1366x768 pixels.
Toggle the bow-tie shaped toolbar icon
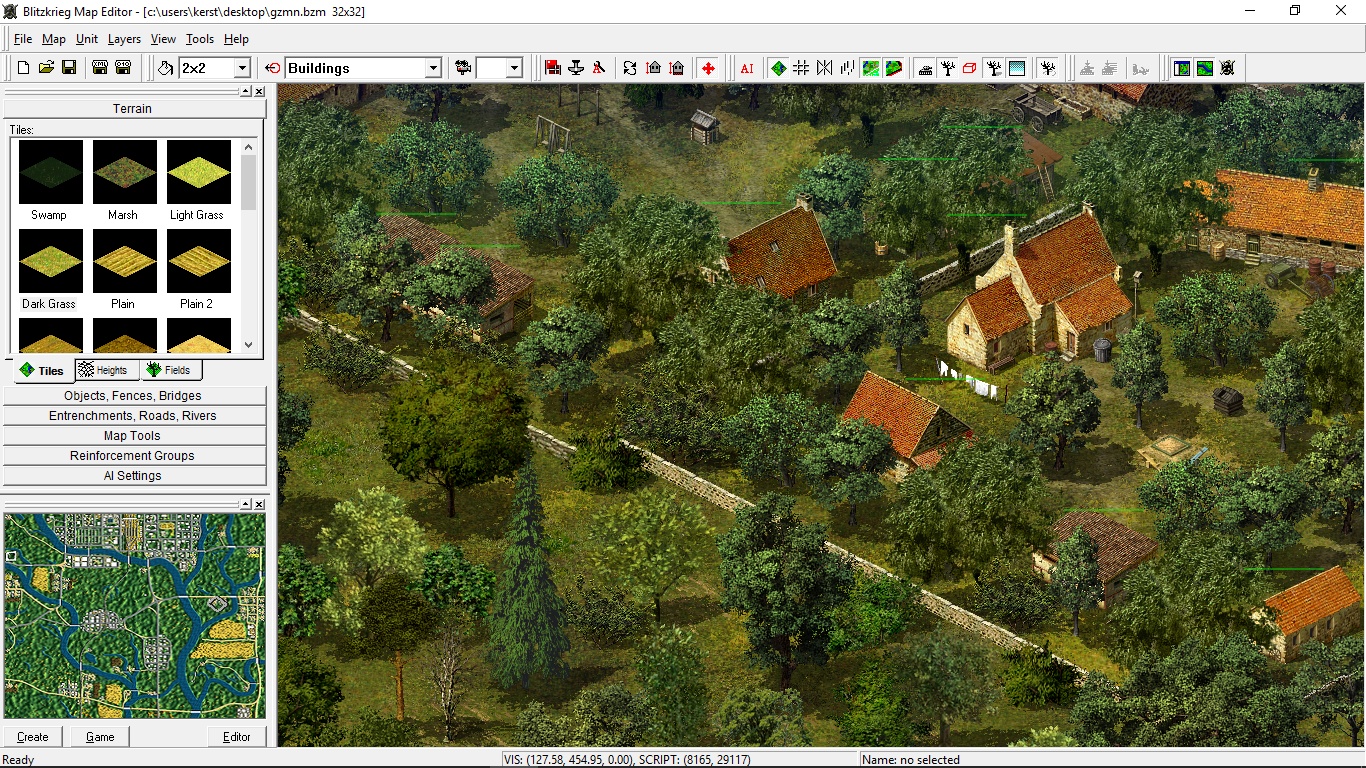click(824, 68)
